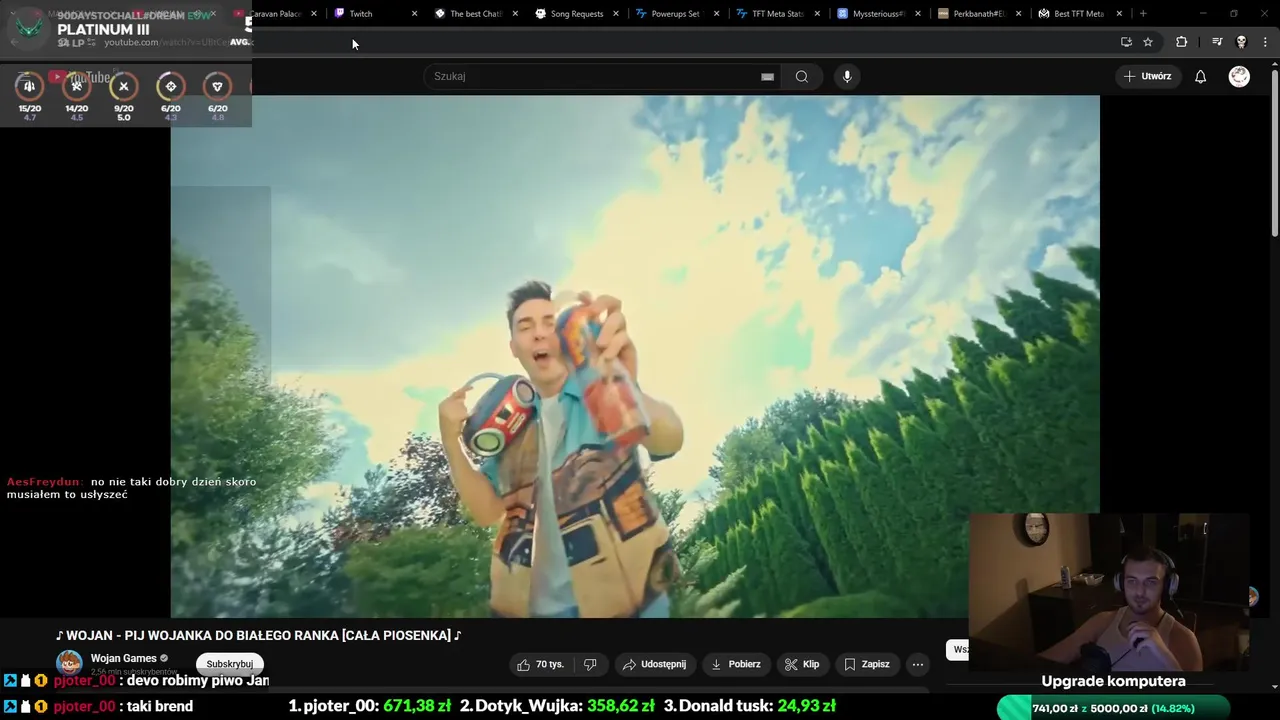Close the Song Requests tab
Image resolution: width=1280 pixels, height=720 pixels.
[616, 14]
